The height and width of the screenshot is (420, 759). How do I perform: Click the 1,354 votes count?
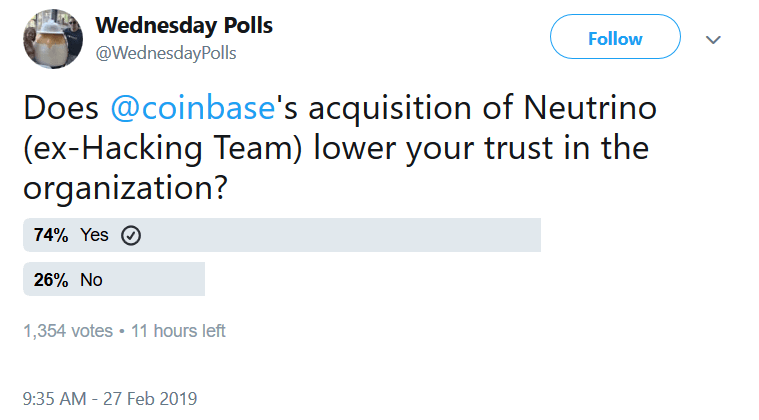(68, 331)
